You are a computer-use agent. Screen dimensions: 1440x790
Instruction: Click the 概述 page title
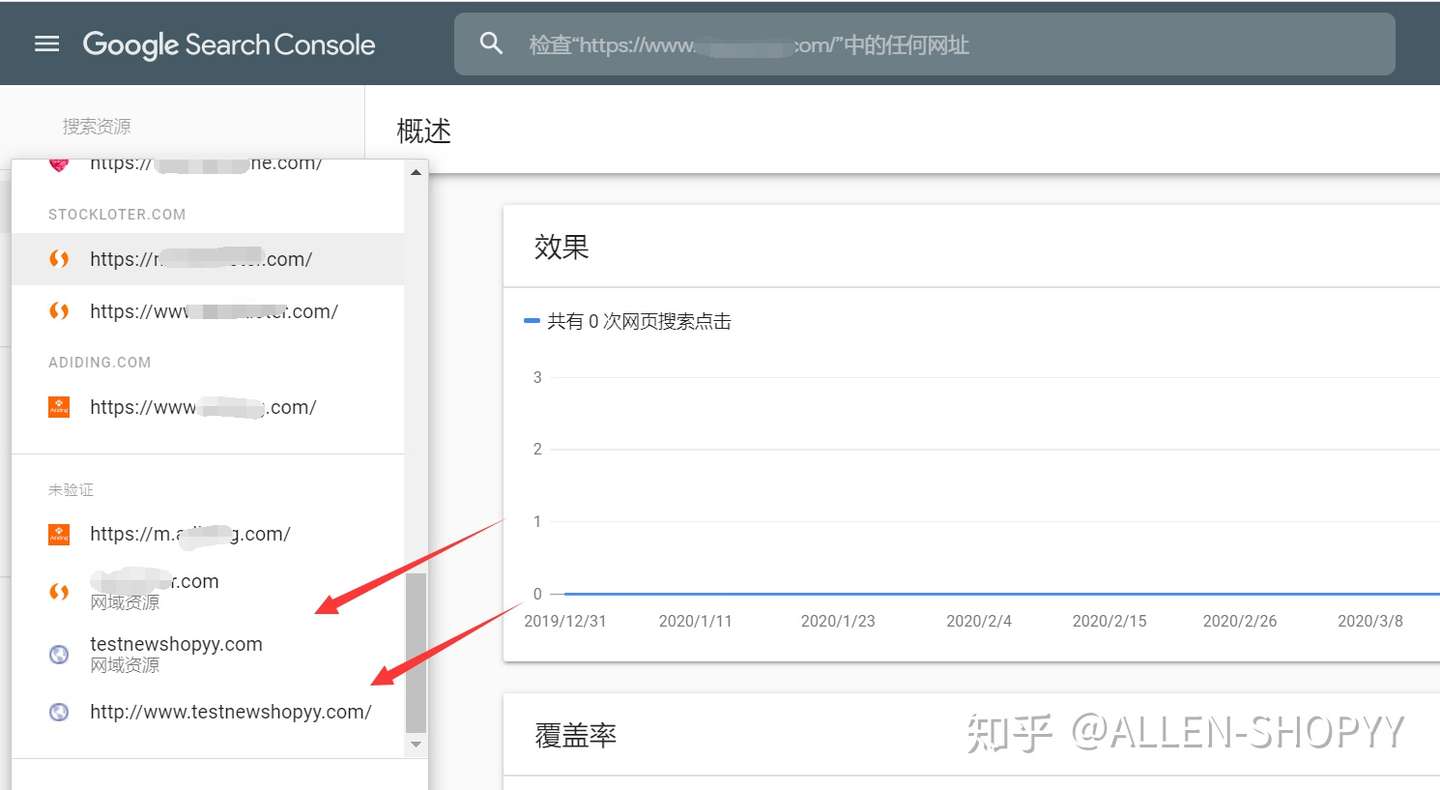click(x=424, y=131)
